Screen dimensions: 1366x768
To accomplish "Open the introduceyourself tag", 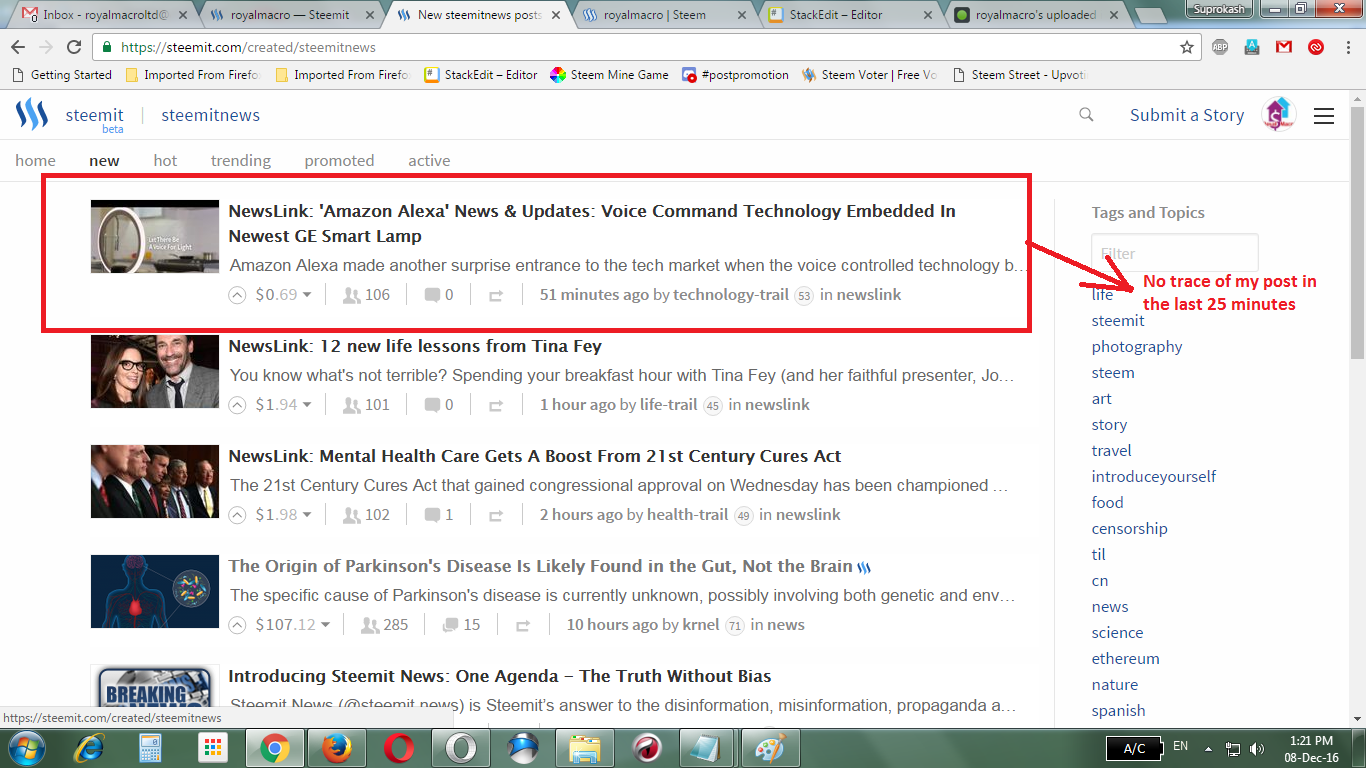I will pos(1154,477).
